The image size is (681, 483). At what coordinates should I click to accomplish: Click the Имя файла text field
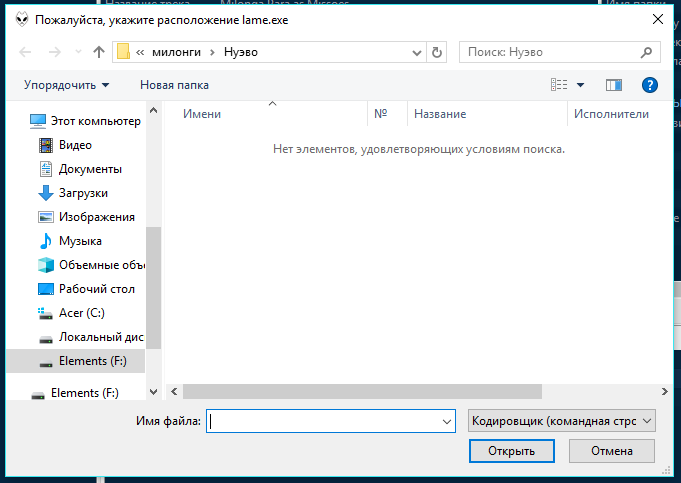(x=323, y=422)
